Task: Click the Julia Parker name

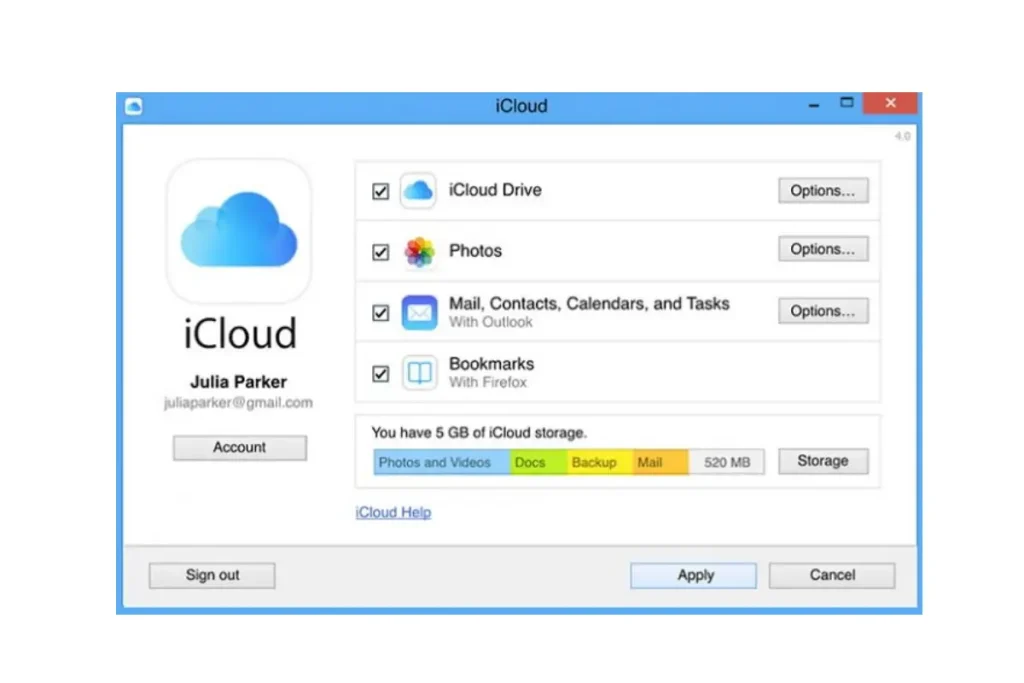Action: (238, 382)
